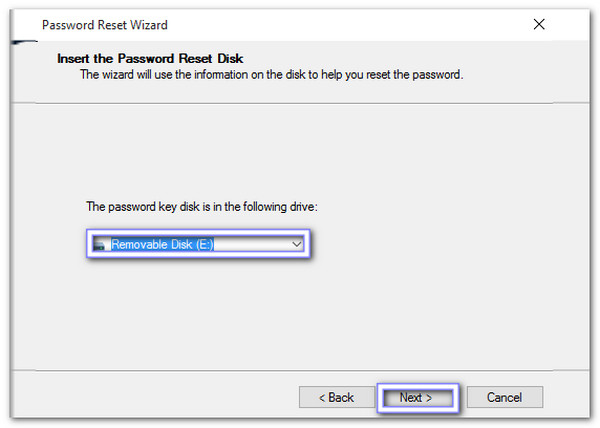
Task: Click the wizard description sentence under the heading
Action: 270,75
